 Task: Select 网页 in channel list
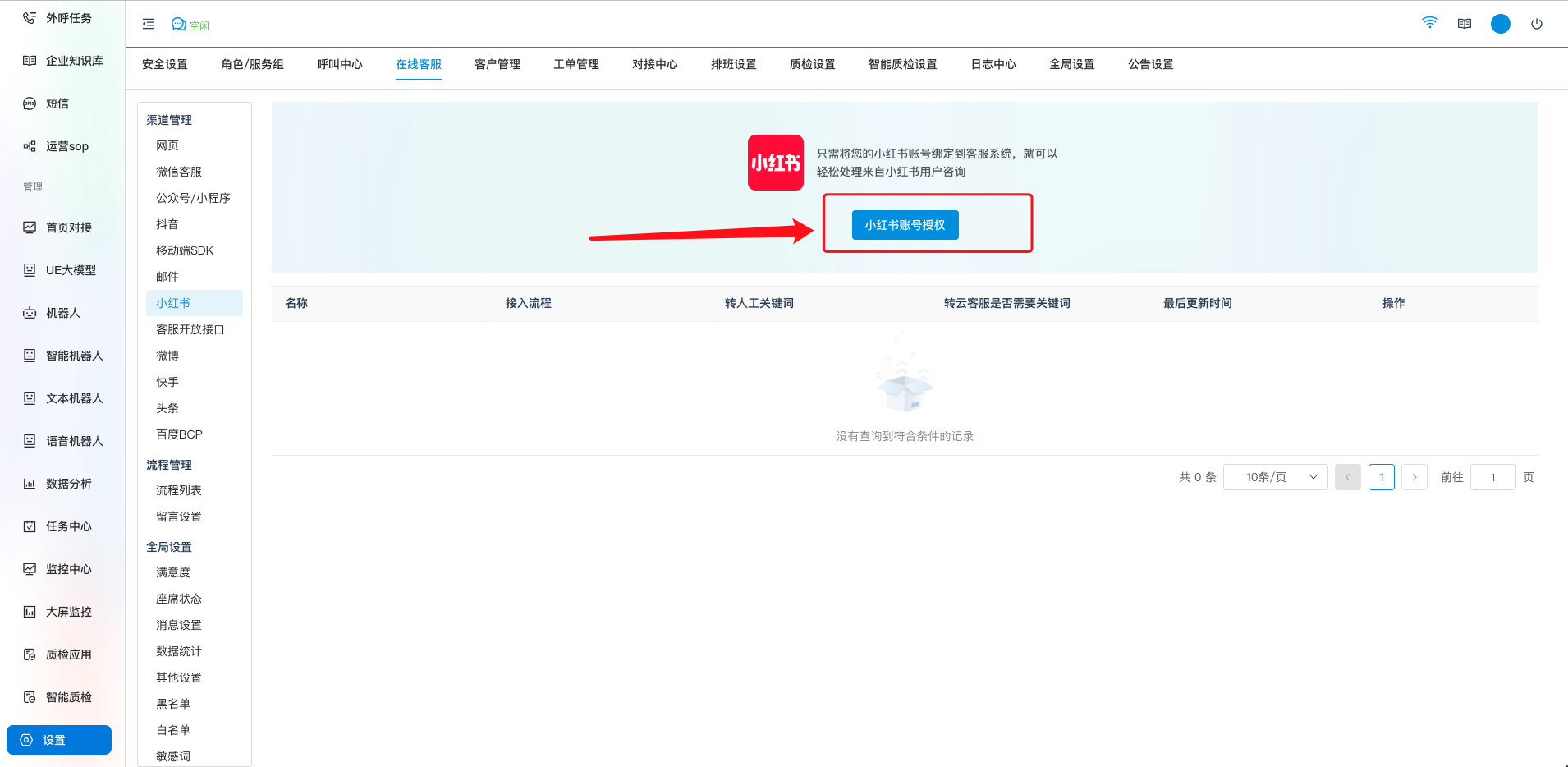[x=167, y=145]
